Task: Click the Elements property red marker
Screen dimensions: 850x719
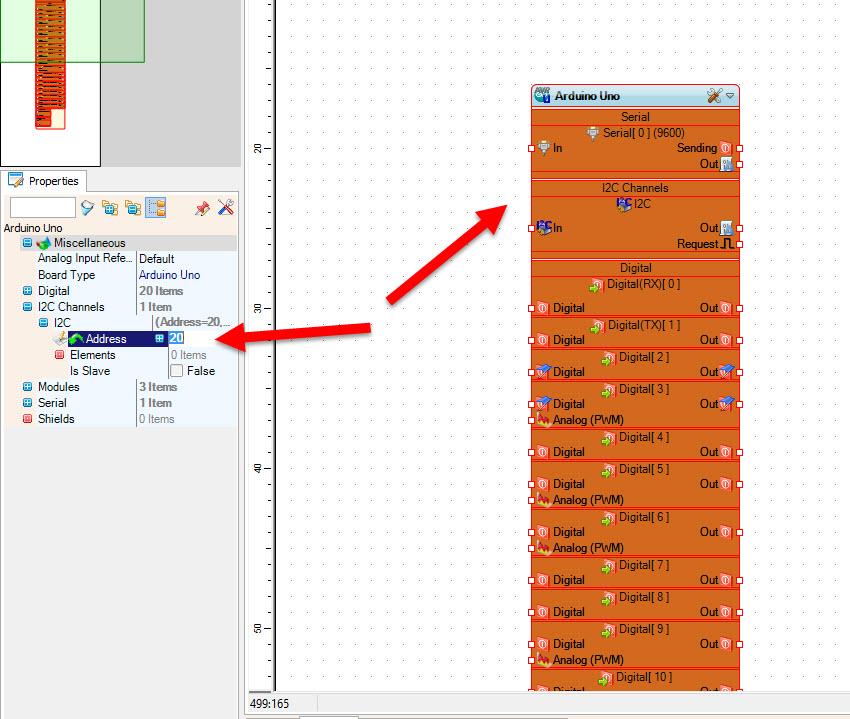Action: point(60,355)
